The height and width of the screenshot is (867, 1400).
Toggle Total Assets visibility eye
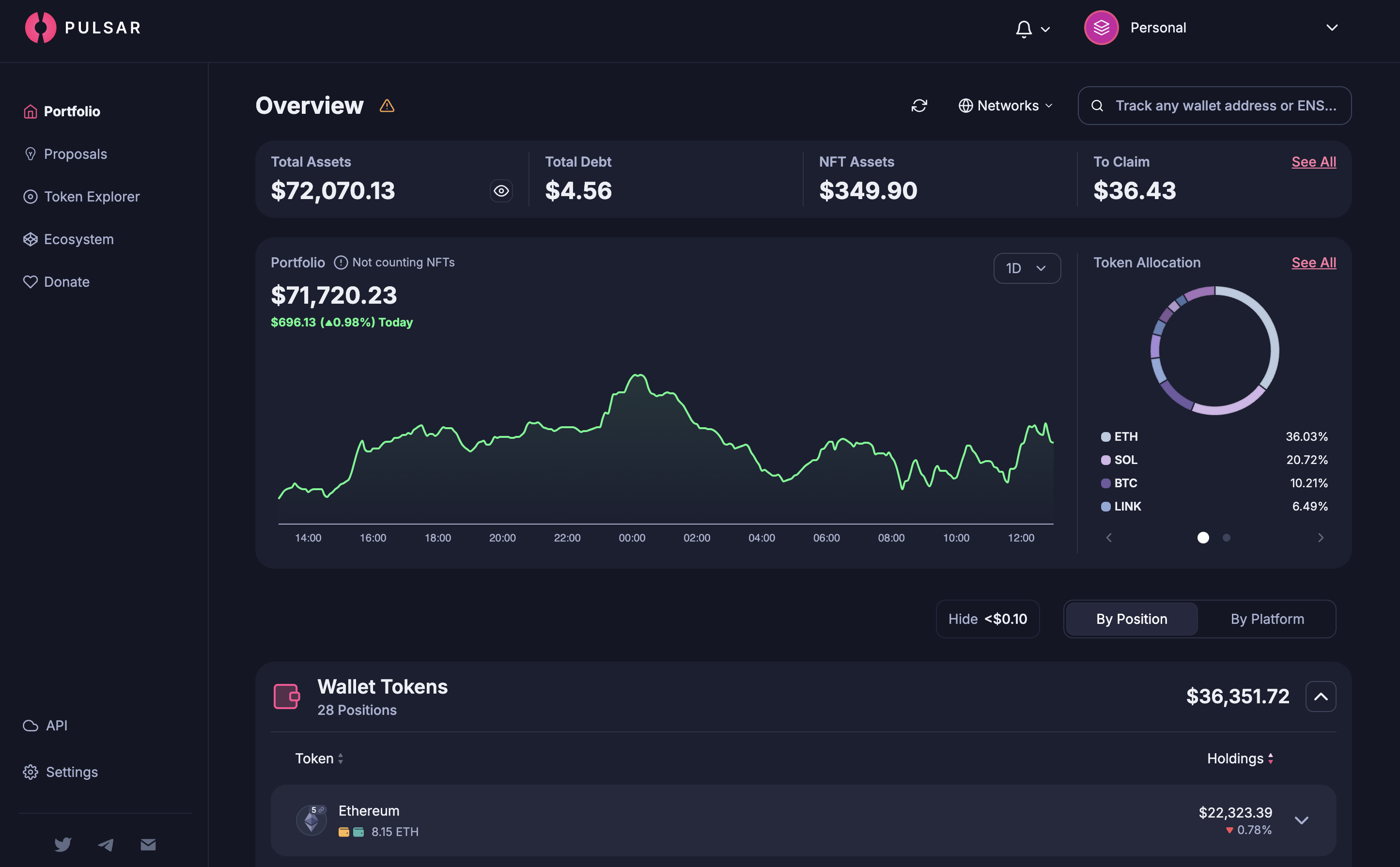tap(501, 191)
